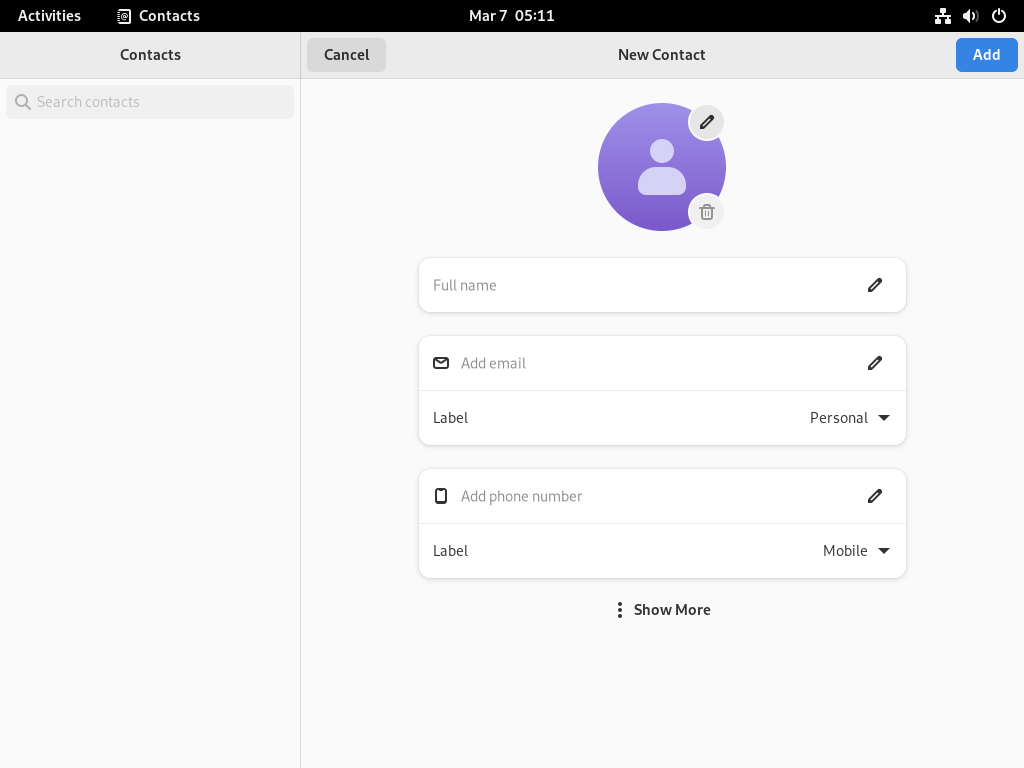Open the volume speaker icon in top bar
1024x768 pixels.
pyautogui.click(x=970, y=16)
